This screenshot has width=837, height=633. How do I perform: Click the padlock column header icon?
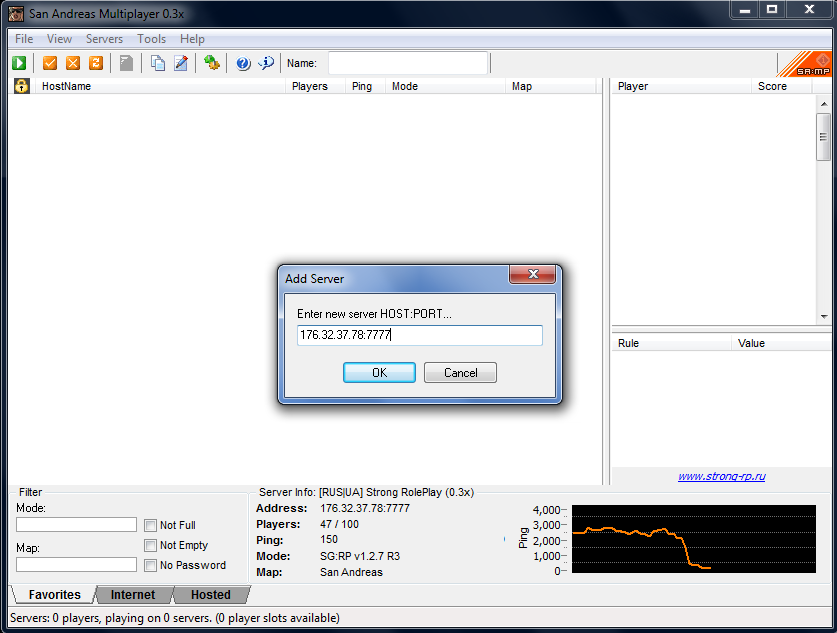tap(21, 86)
